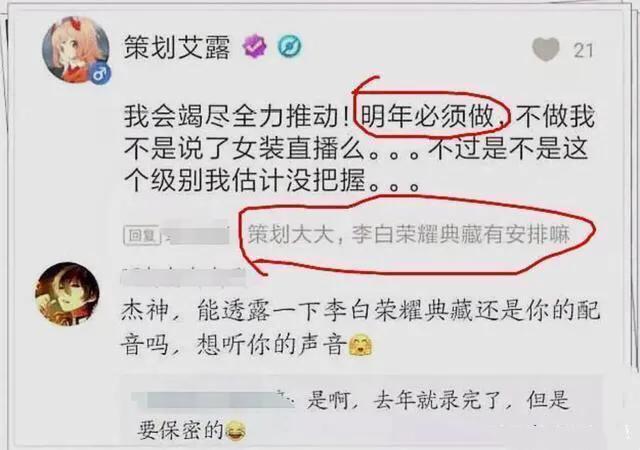Click the blue compass badge beside 策划艾露
The width and height of the screenshot is (640, 450).
tap(290, 46)
